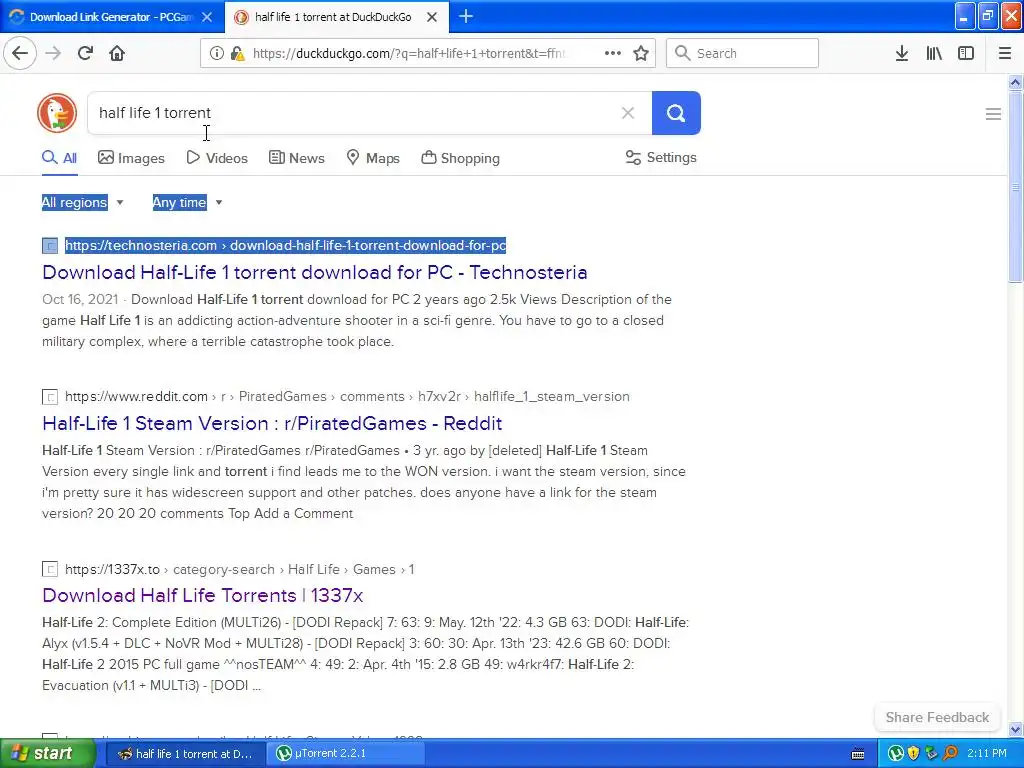Viewport: 1024px width, 768px height.
Task: Click the keyboard icon in taskbar
Action: point(858,754)
